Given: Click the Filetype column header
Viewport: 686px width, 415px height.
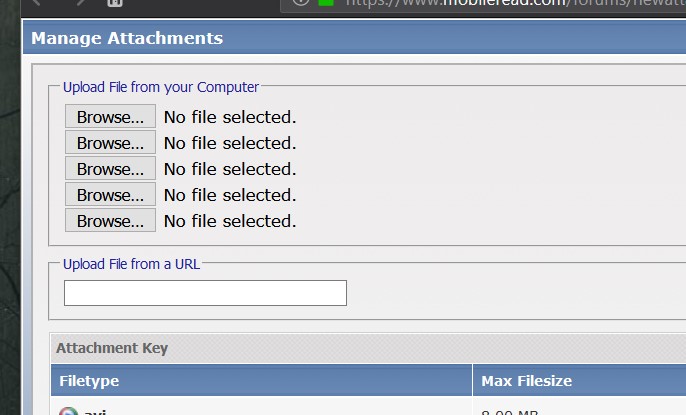Looking at the screenshot, I should click(89, 381).
